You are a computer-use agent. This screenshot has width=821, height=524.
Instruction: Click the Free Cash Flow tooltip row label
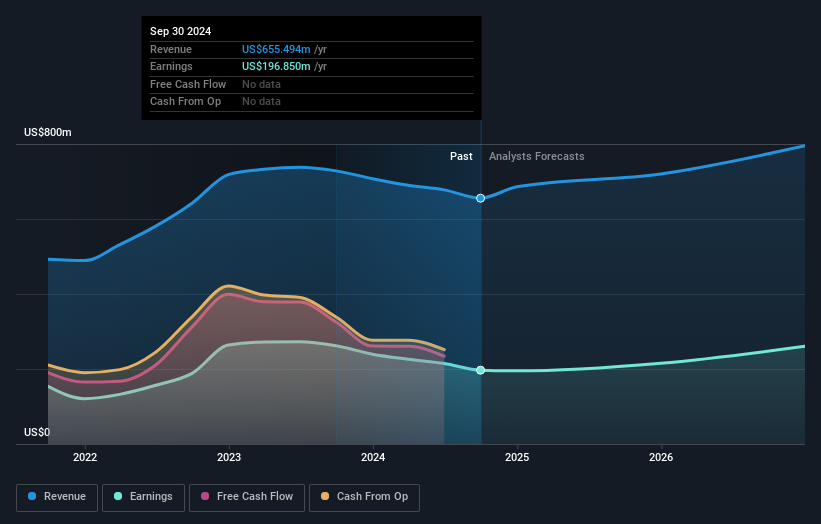click(x=188, y=84)
